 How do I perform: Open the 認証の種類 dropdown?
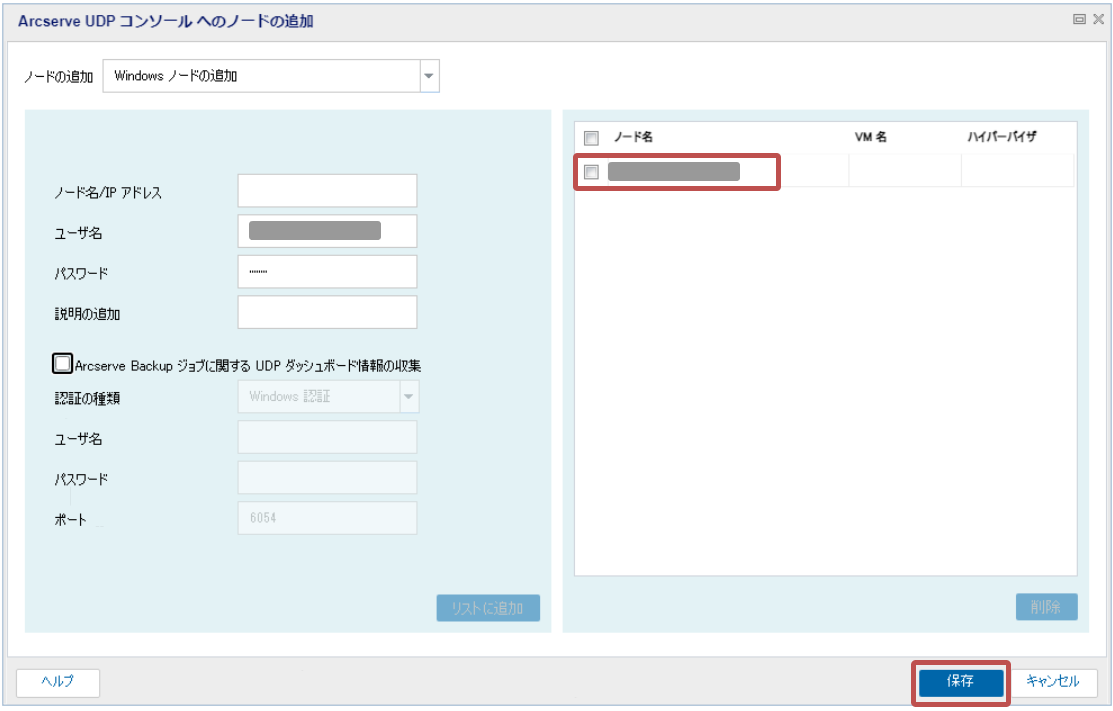coord(409,397)
